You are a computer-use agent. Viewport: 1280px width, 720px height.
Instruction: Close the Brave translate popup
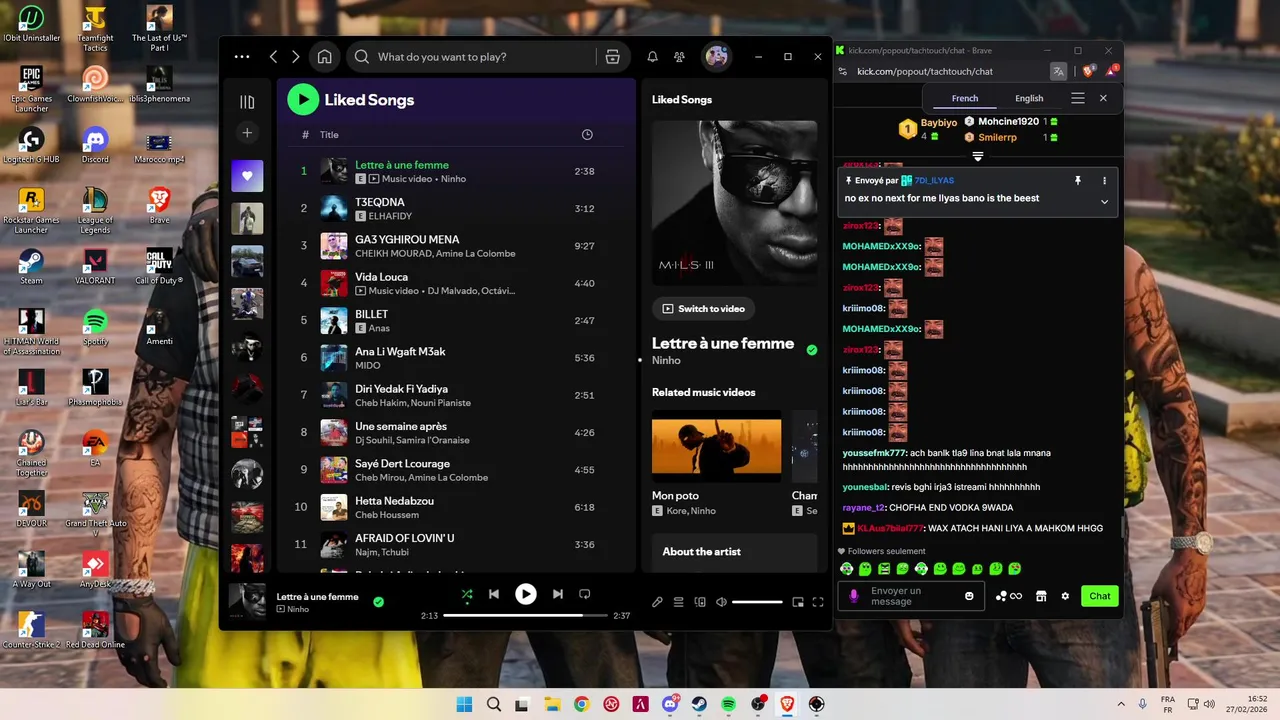tap(1103, 98)
